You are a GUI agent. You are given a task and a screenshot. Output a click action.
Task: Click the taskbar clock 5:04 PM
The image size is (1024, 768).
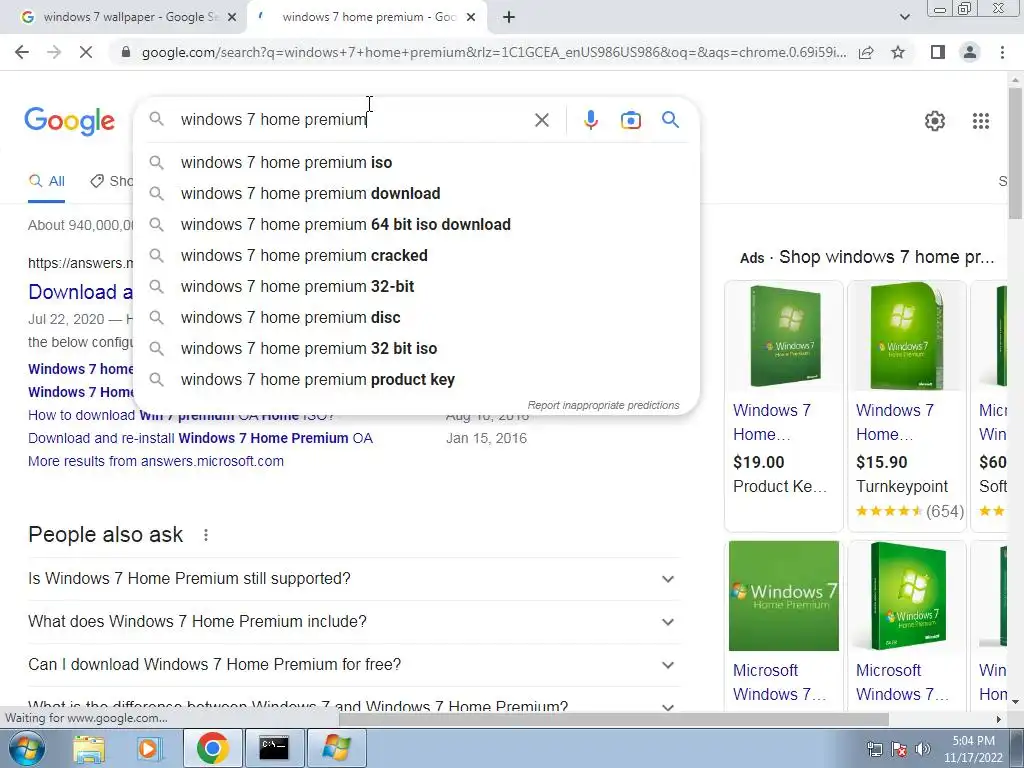(973, 749)
